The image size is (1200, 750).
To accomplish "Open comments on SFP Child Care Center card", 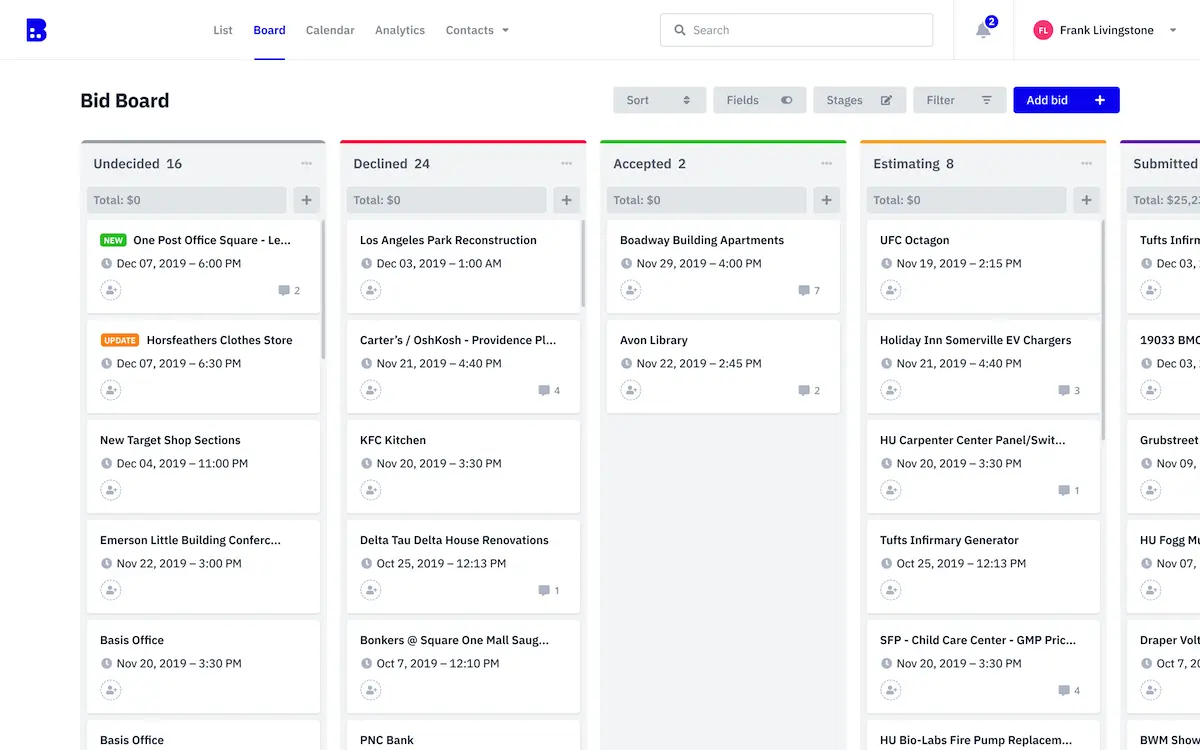I will (1069, 691).
